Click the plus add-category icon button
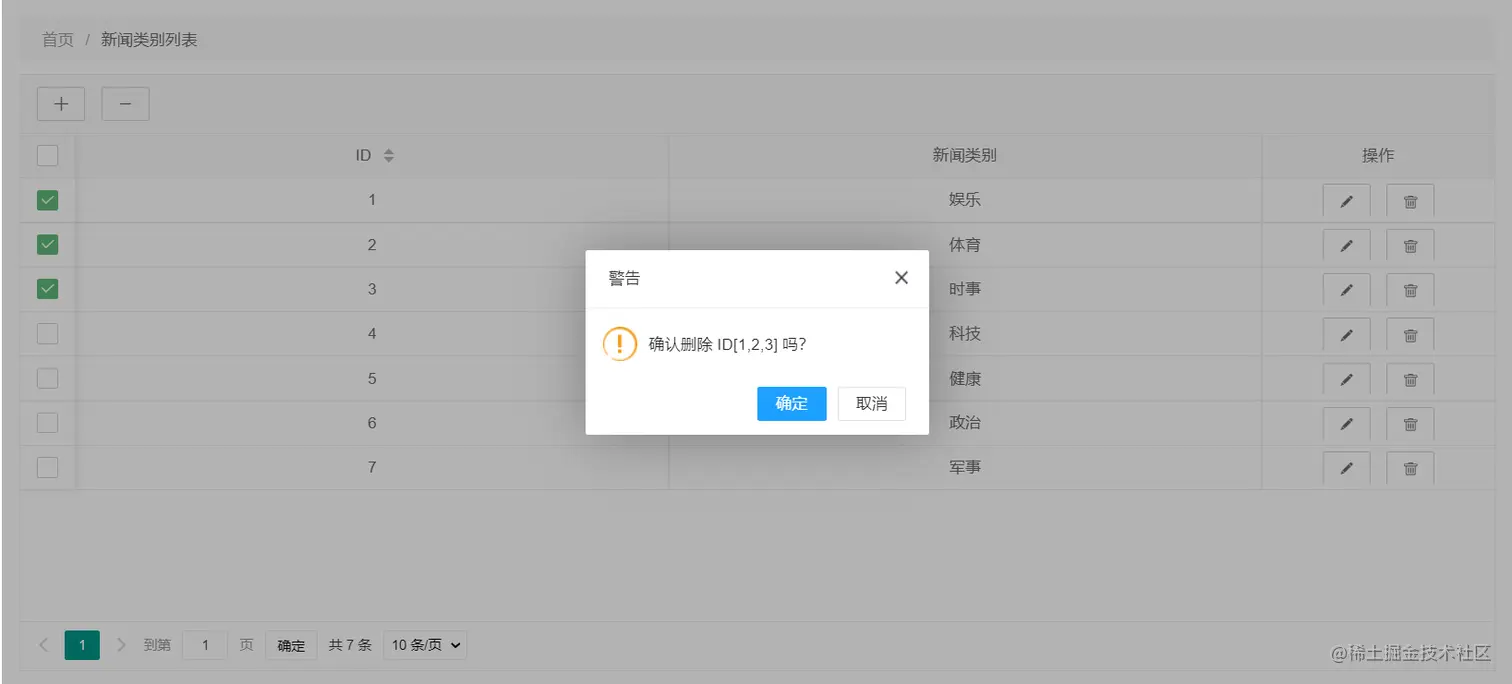The height and width of the screenshot is (684, 1512). [61, 104]
